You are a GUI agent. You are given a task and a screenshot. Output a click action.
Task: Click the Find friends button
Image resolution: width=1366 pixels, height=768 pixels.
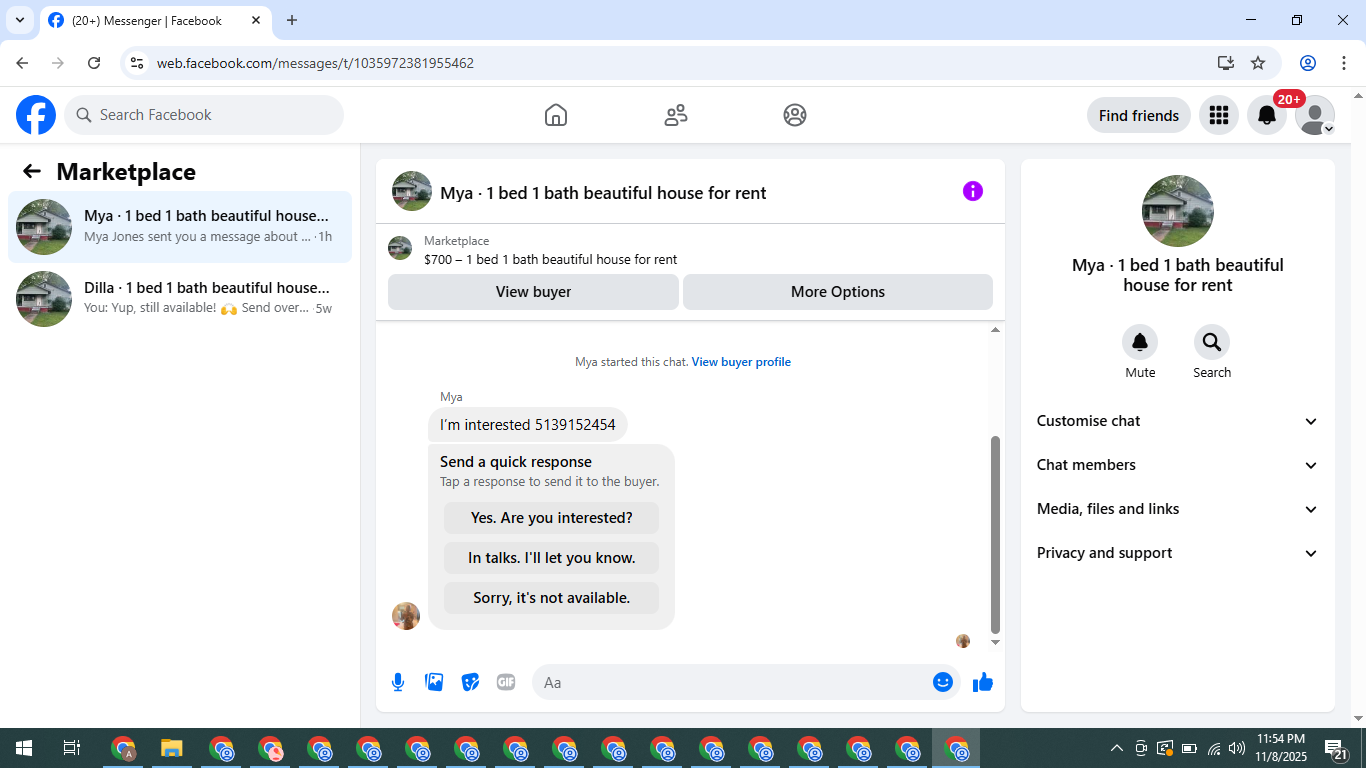point(1139,115)
